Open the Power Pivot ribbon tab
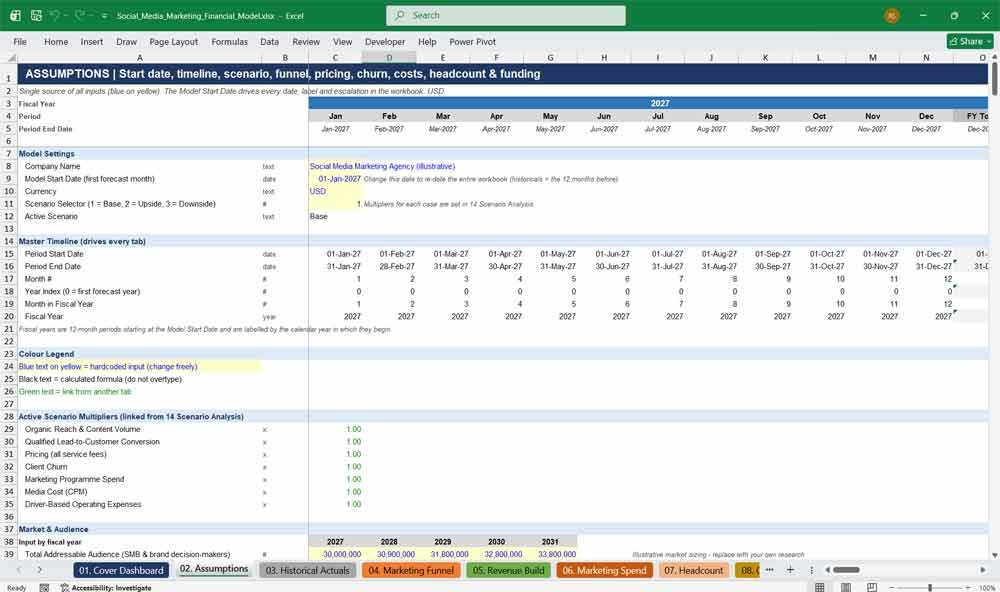The image size is (1000, 592). coord(473,41)
